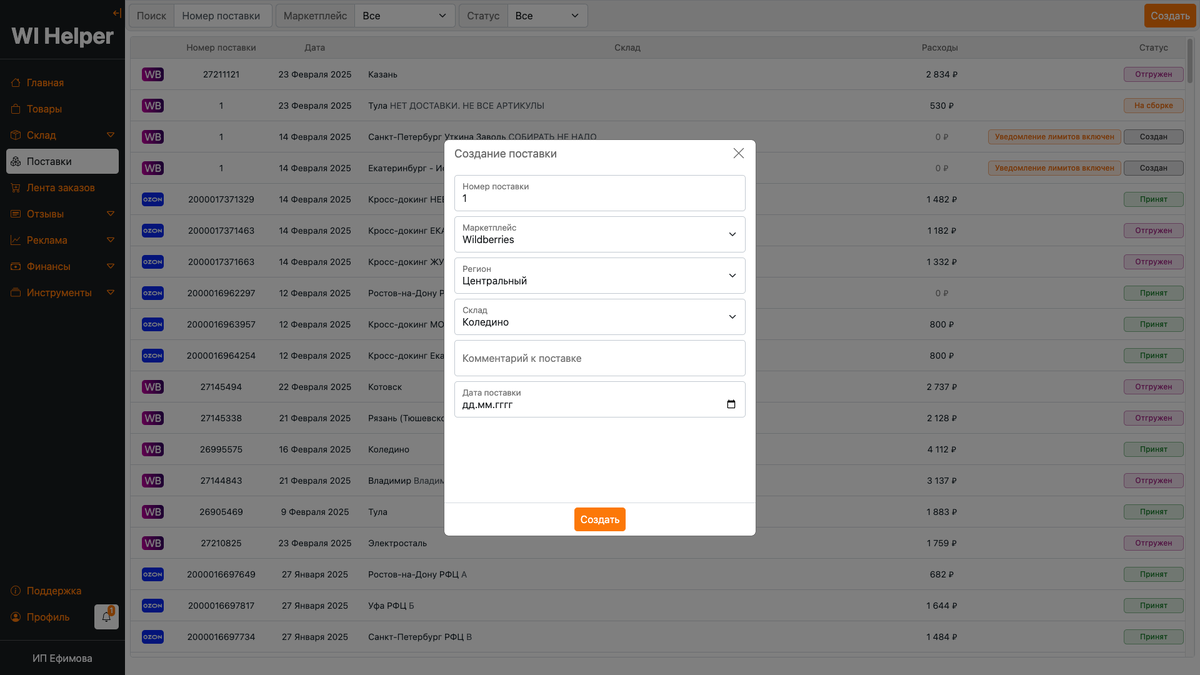The width and height of the screenshot is (1200, 675).
Task: Click the Профиль user icon
Action: (x=15, y=617)
